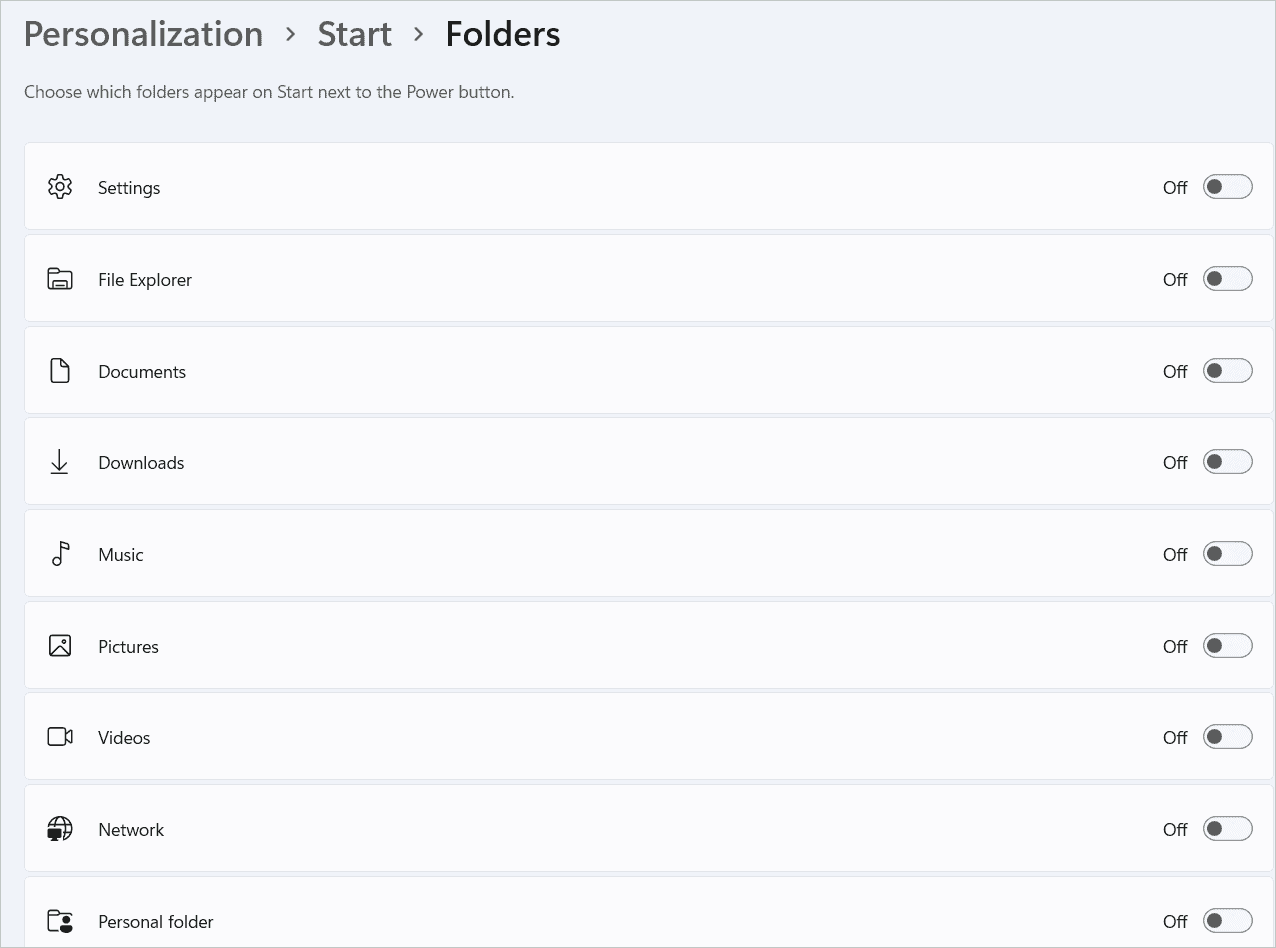The width and height of the screenshot is (1276, 948).
Task: Go back to Personalization via breadcrumb
Action: pos(143,34)
